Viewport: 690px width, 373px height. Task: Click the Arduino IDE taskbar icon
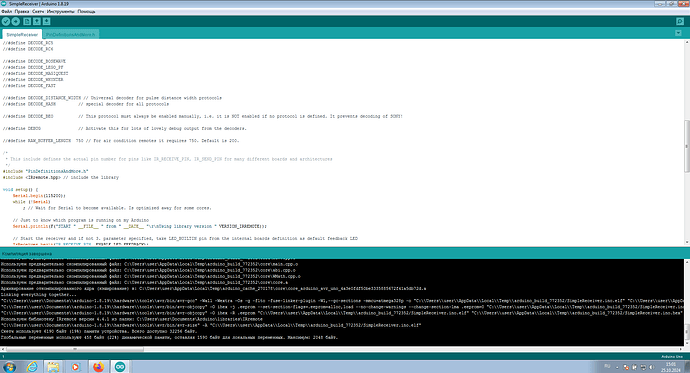coord(120,367)
